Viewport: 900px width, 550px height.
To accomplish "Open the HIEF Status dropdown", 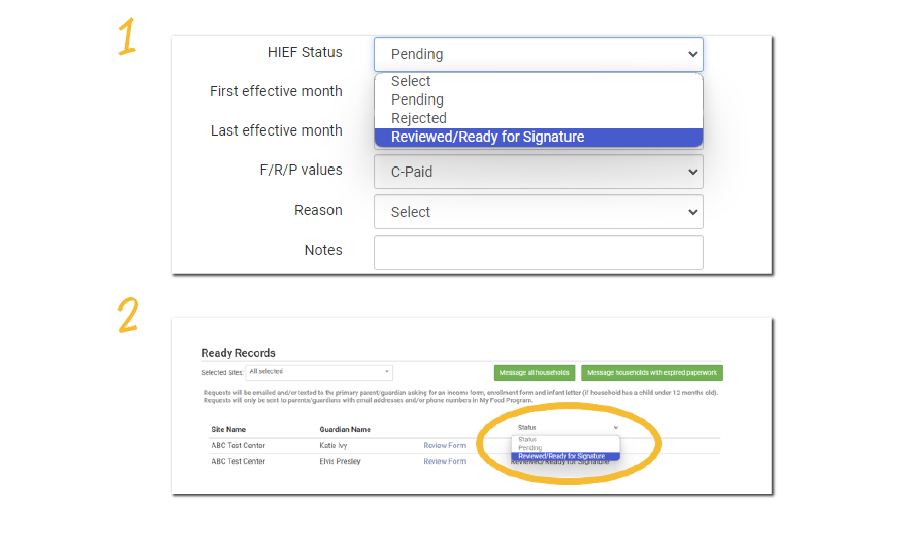I will [538, 54].
